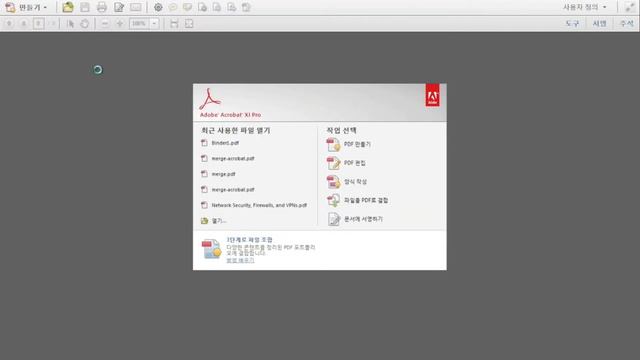Click the zoom out minus icon
The height and width of the screenshot is (360, 640).
point(105,24)
